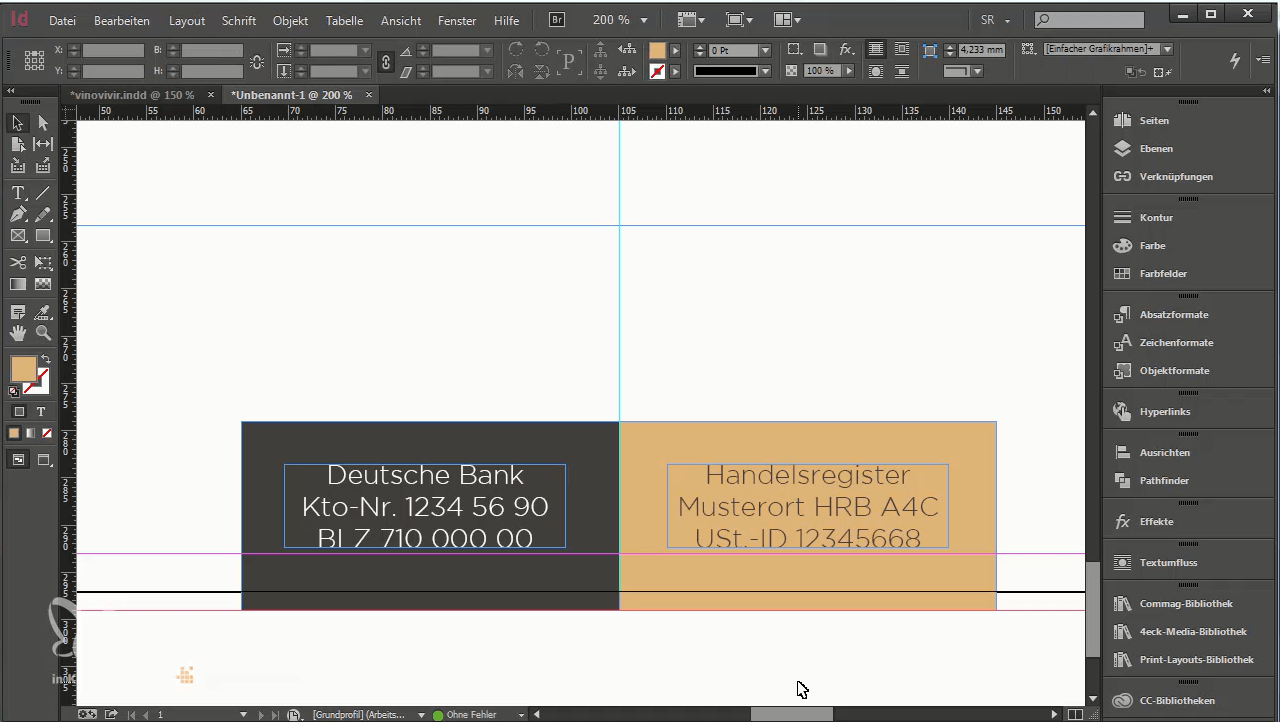Select the Pen tool
This screenshot has height=722, width=1280.
(x=18, y=215)
